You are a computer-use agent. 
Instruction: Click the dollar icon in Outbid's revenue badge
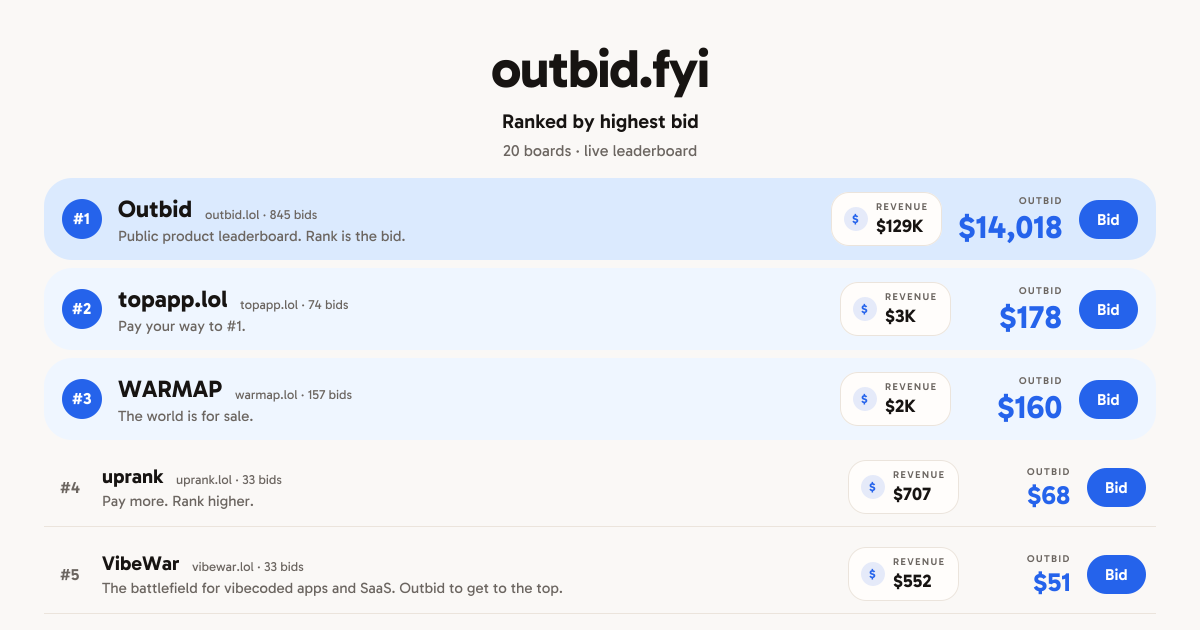[x=856, y=219]
